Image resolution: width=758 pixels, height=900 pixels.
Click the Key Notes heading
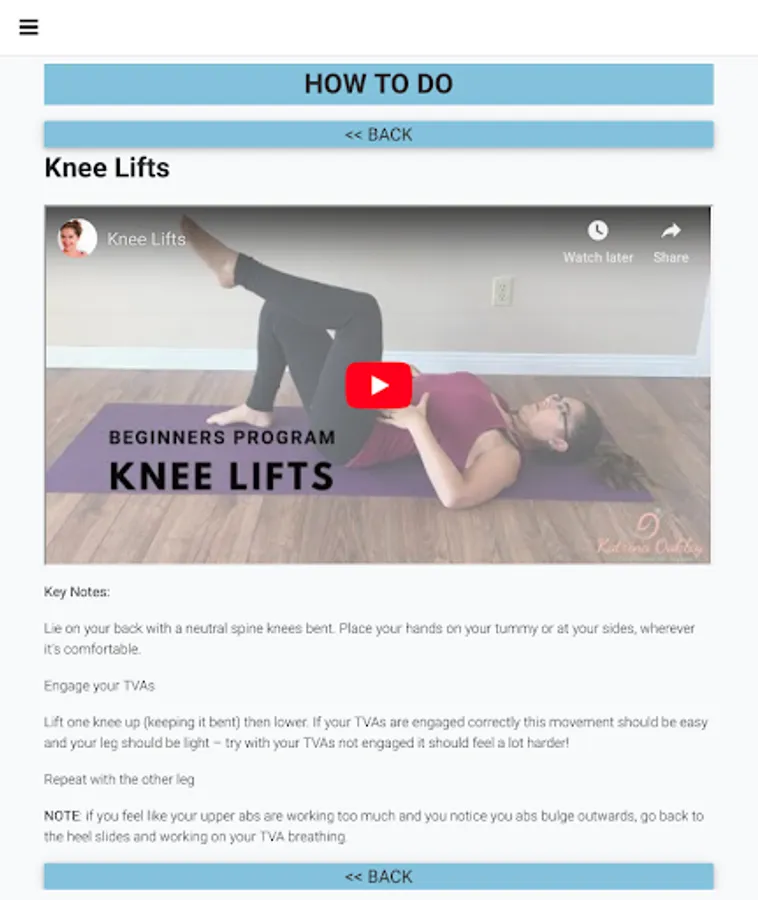coord(77,592)
